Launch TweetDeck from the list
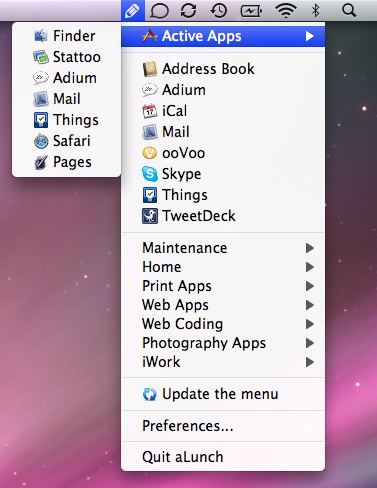This screenshot has height=488, width=377. point(223,216)
